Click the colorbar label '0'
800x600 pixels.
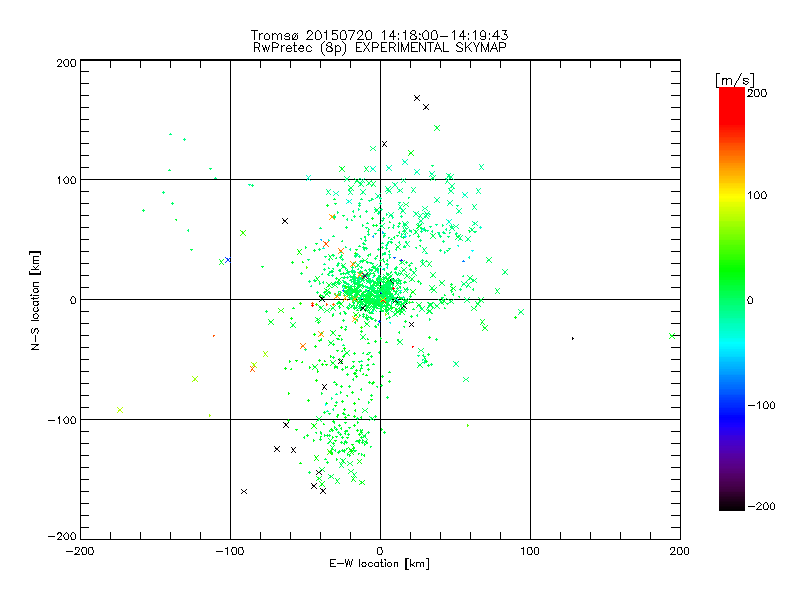tap(750, 300)
